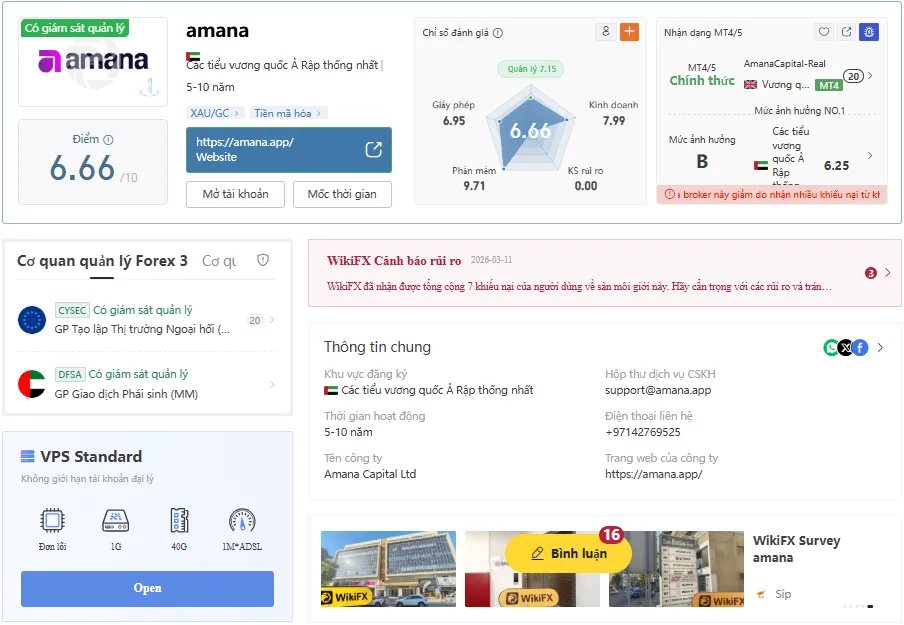
Task: Click the phone number +97142769525
Action: [643, 432]
